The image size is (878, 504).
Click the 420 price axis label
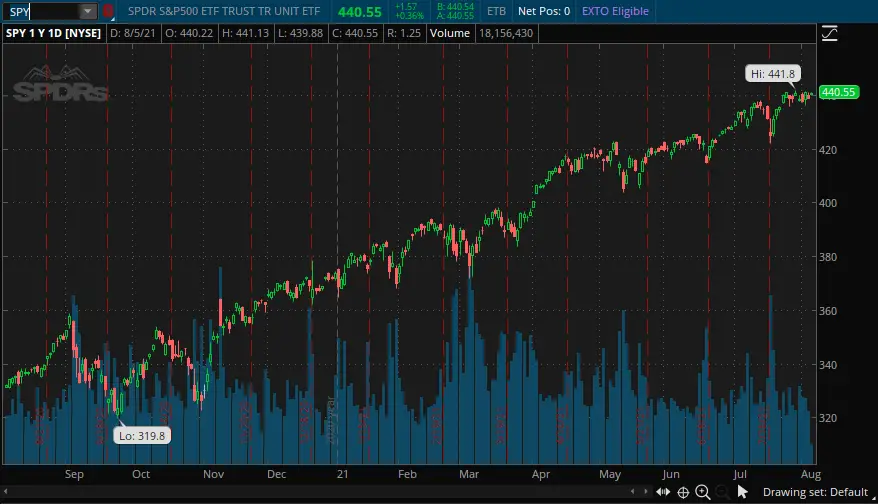pyautogui.click(x=828, y=150)
